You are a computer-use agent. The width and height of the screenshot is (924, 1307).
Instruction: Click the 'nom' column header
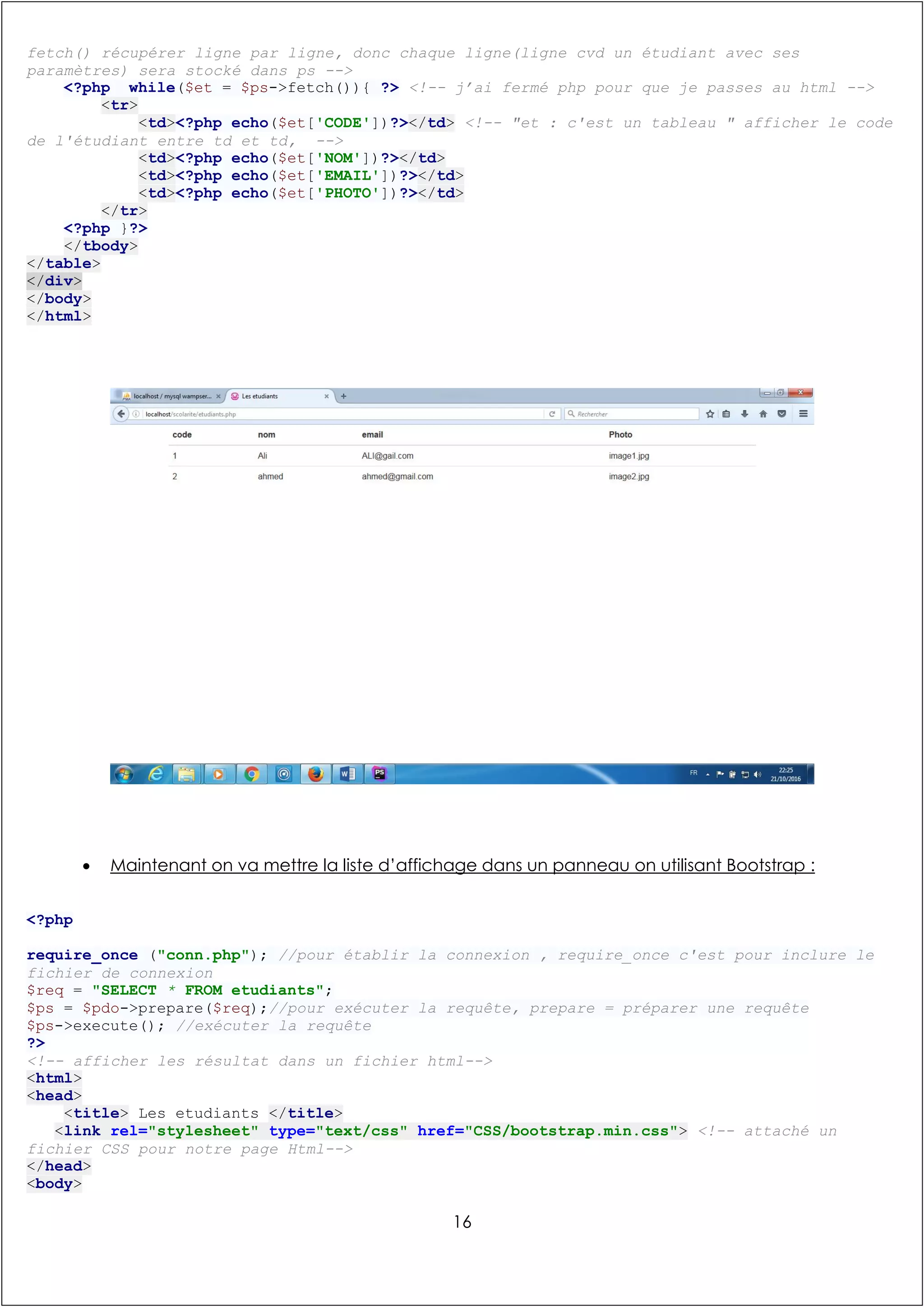tap(266, 435)
